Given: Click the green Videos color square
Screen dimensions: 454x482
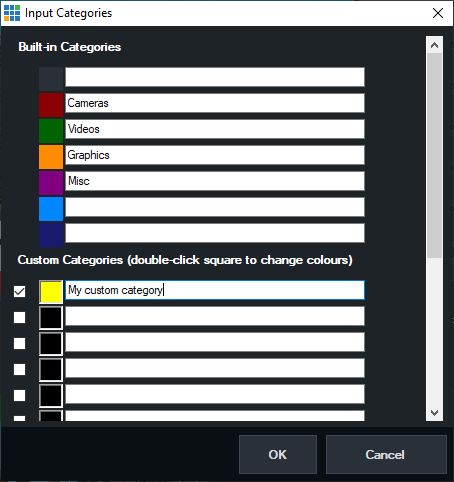Looking at the screenshot, I should click(x=51, y=131).
